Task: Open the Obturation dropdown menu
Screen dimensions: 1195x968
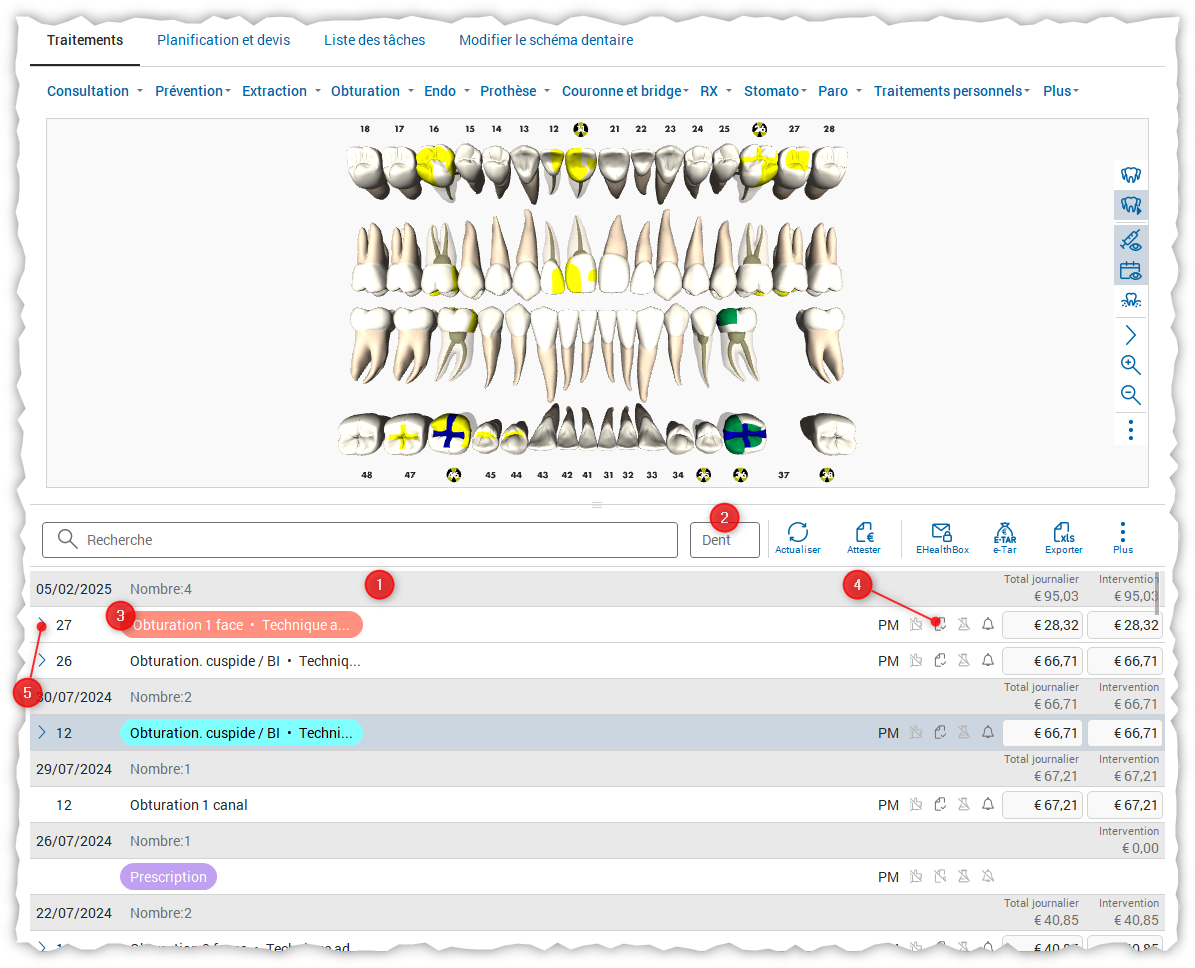Action: pyautogui.click(x=372, y=91)
